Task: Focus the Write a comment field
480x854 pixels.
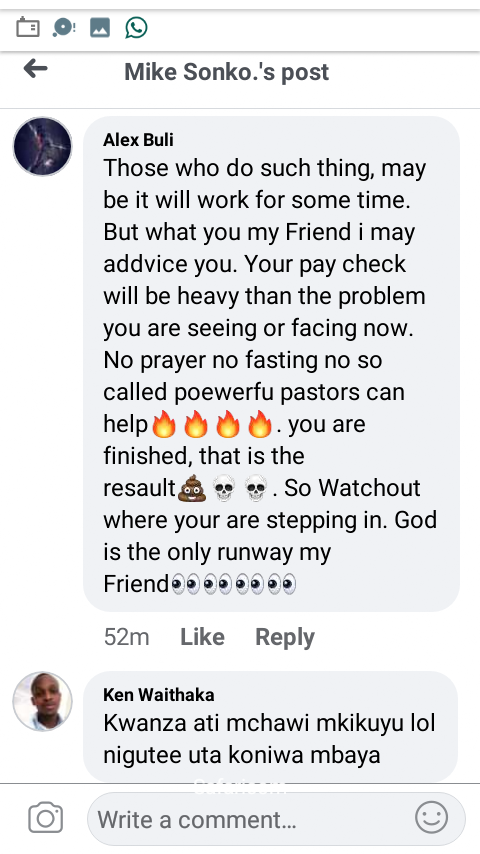Action: coord(276,819)
